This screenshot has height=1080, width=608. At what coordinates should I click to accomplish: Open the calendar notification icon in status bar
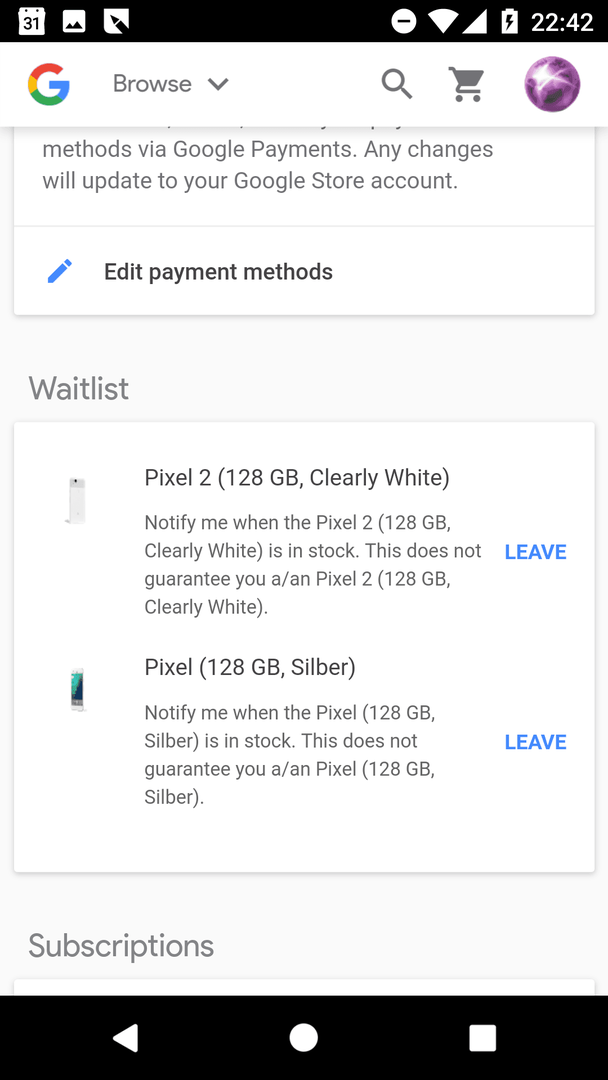click(x=32, y=21)
